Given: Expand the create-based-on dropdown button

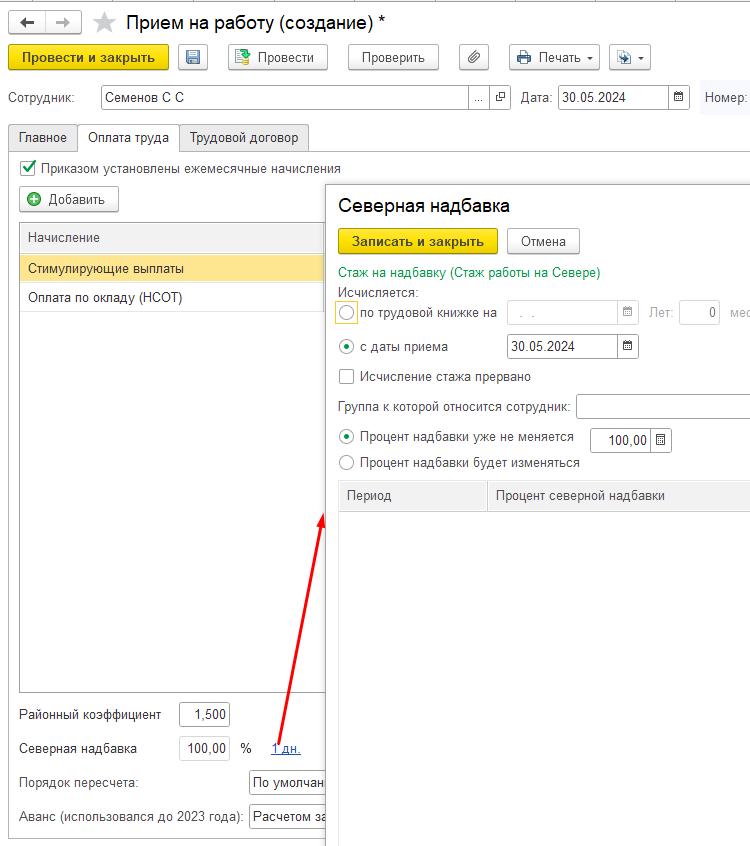Looking at the screenshot, I should tap(630, 58).
